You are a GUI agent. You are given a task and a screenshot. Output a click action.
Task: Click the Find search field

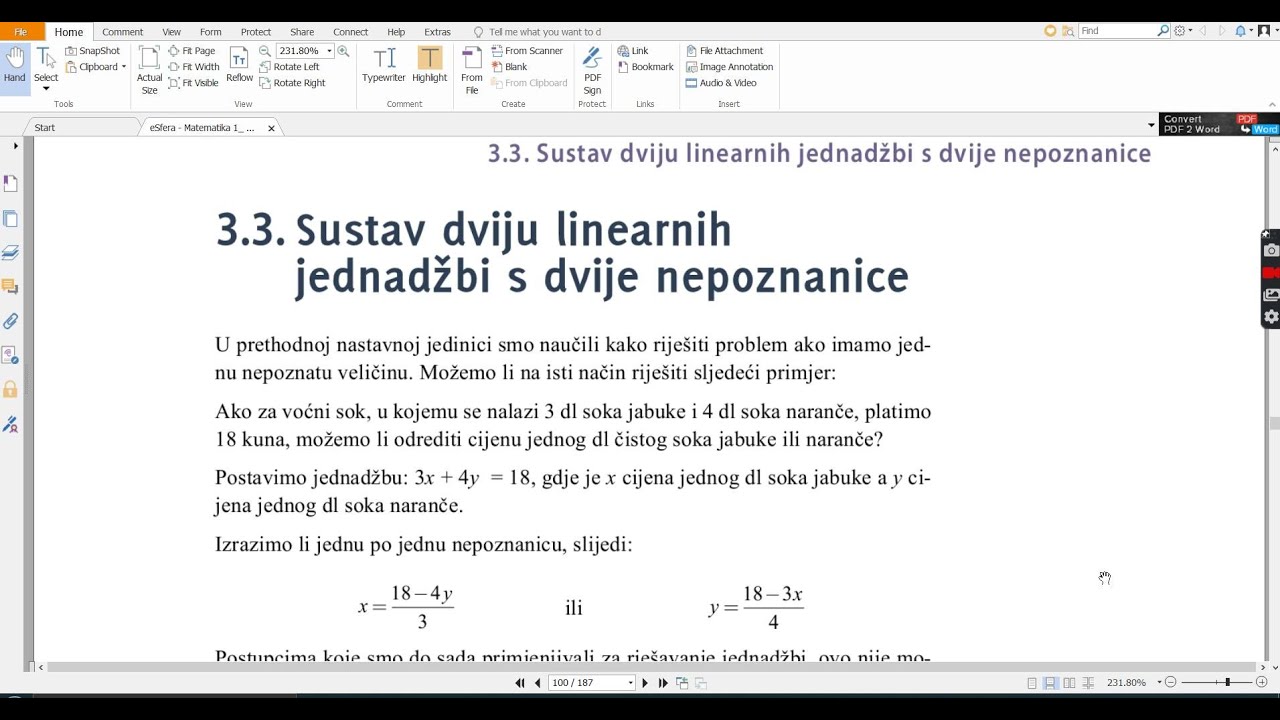(1117, 31)
